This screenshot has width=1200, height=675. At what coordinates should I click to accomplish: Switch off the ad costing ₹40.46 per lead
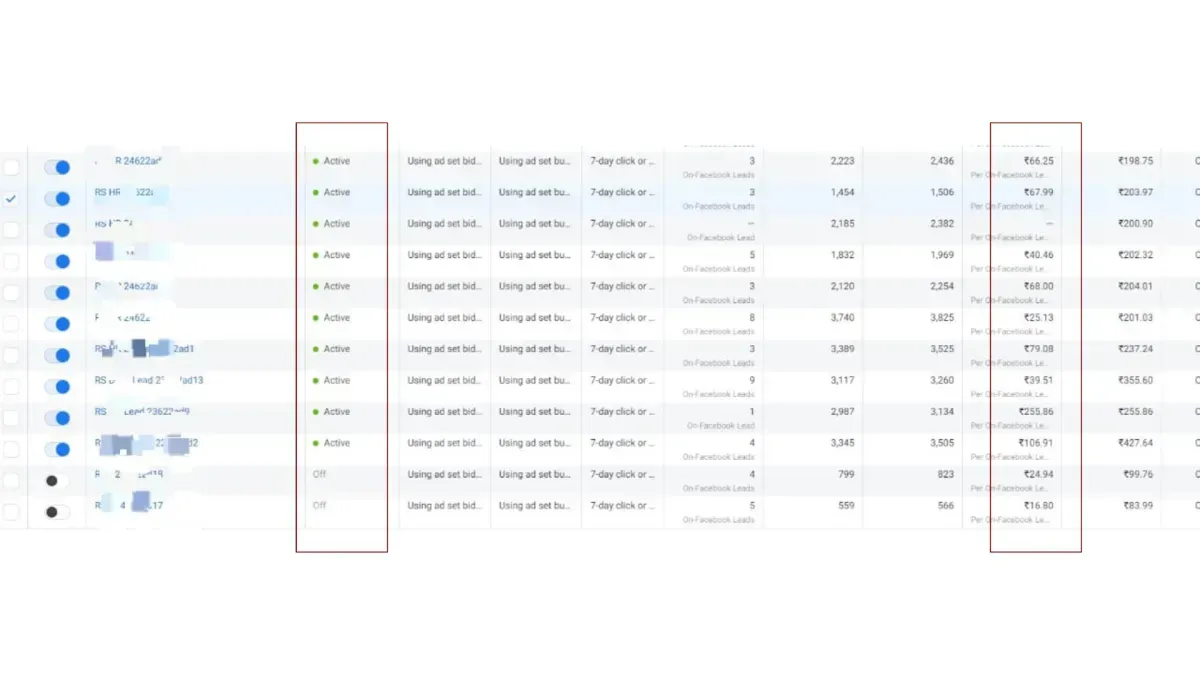coord(57,261)
